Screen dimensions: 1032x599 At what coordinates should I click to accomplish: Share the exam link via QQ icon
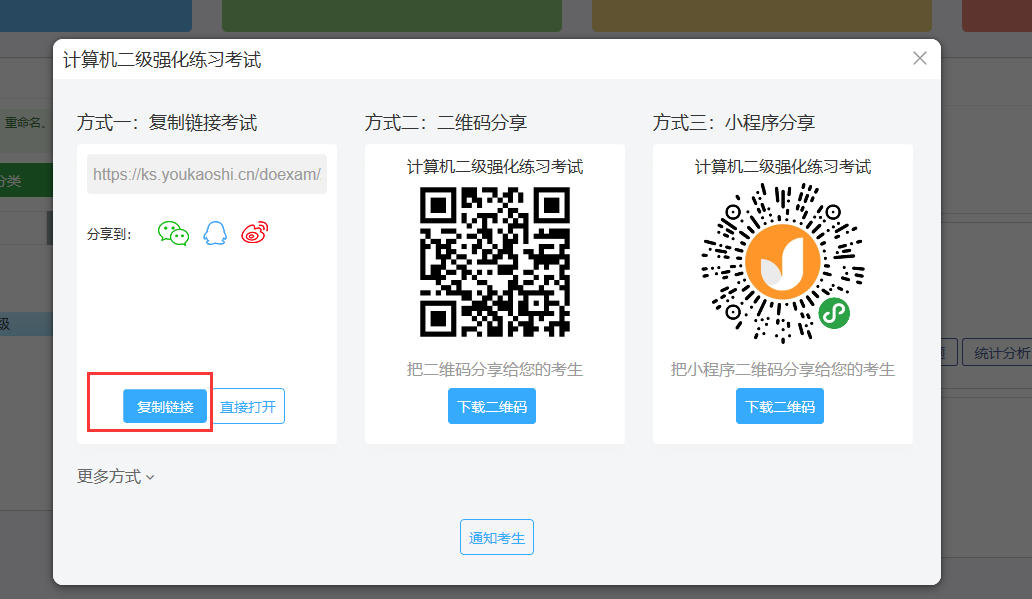pos(215,233)
